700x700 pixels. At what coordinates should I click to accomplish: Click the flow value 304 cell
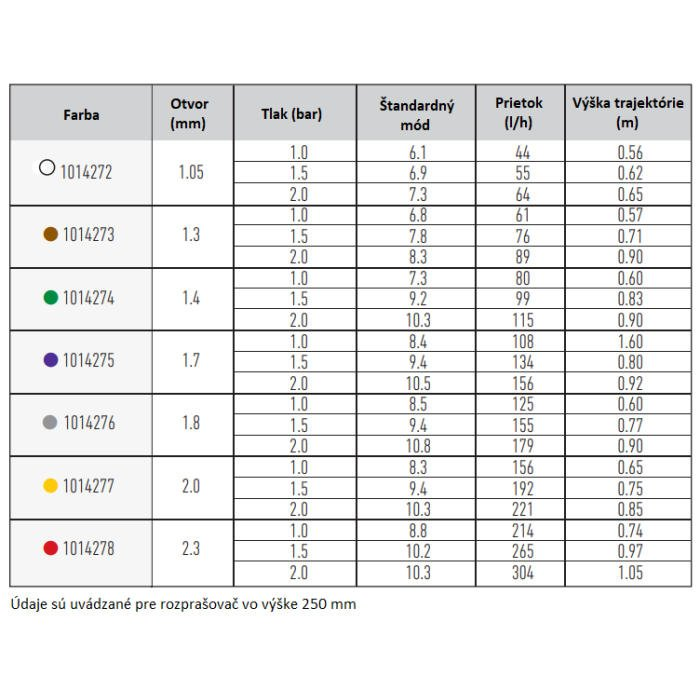click(521, 574)
